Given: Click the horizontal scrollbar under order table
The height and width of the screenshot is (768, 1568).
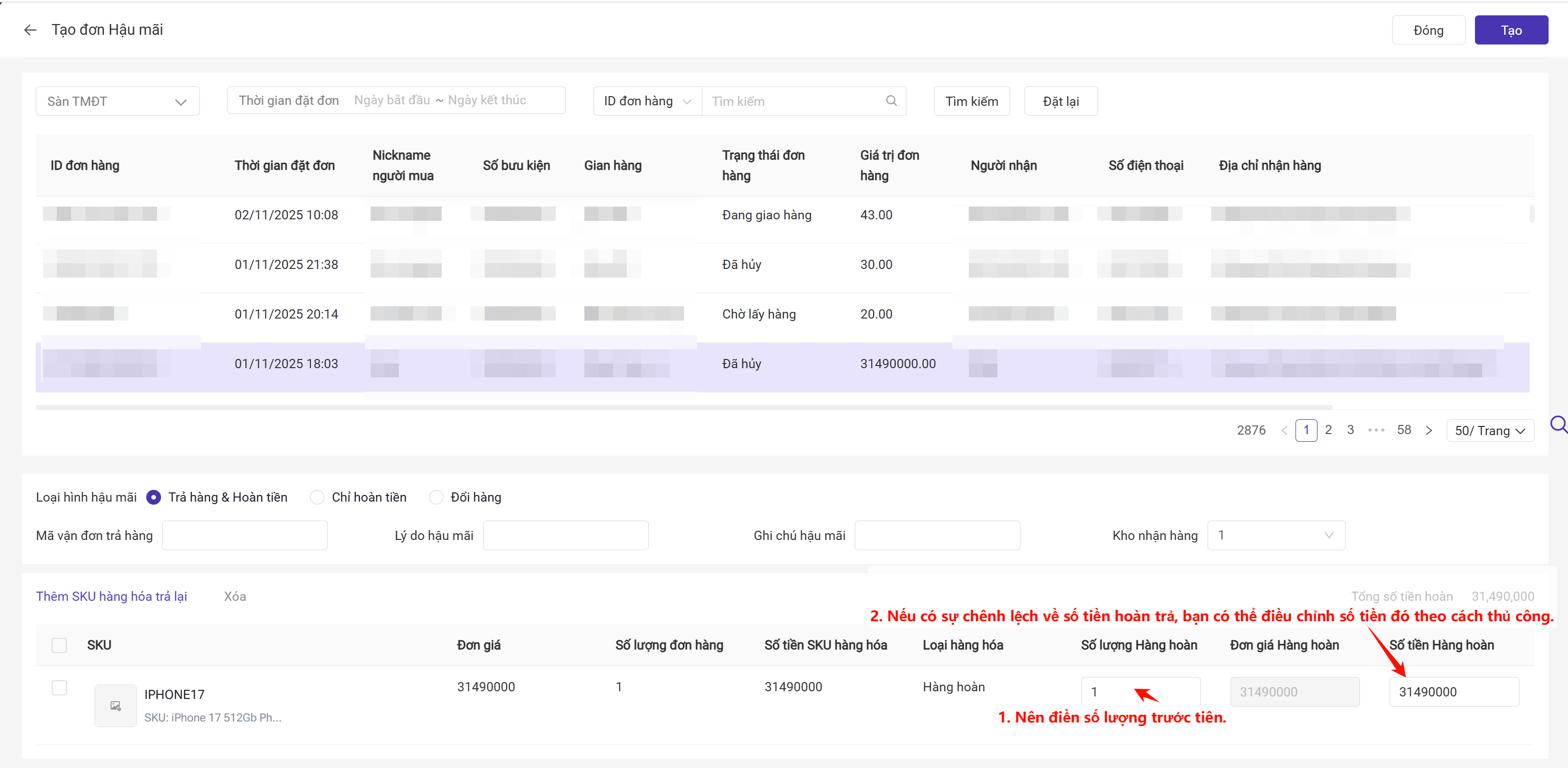Looking at the screenshot, I should (x=684, y=407).
